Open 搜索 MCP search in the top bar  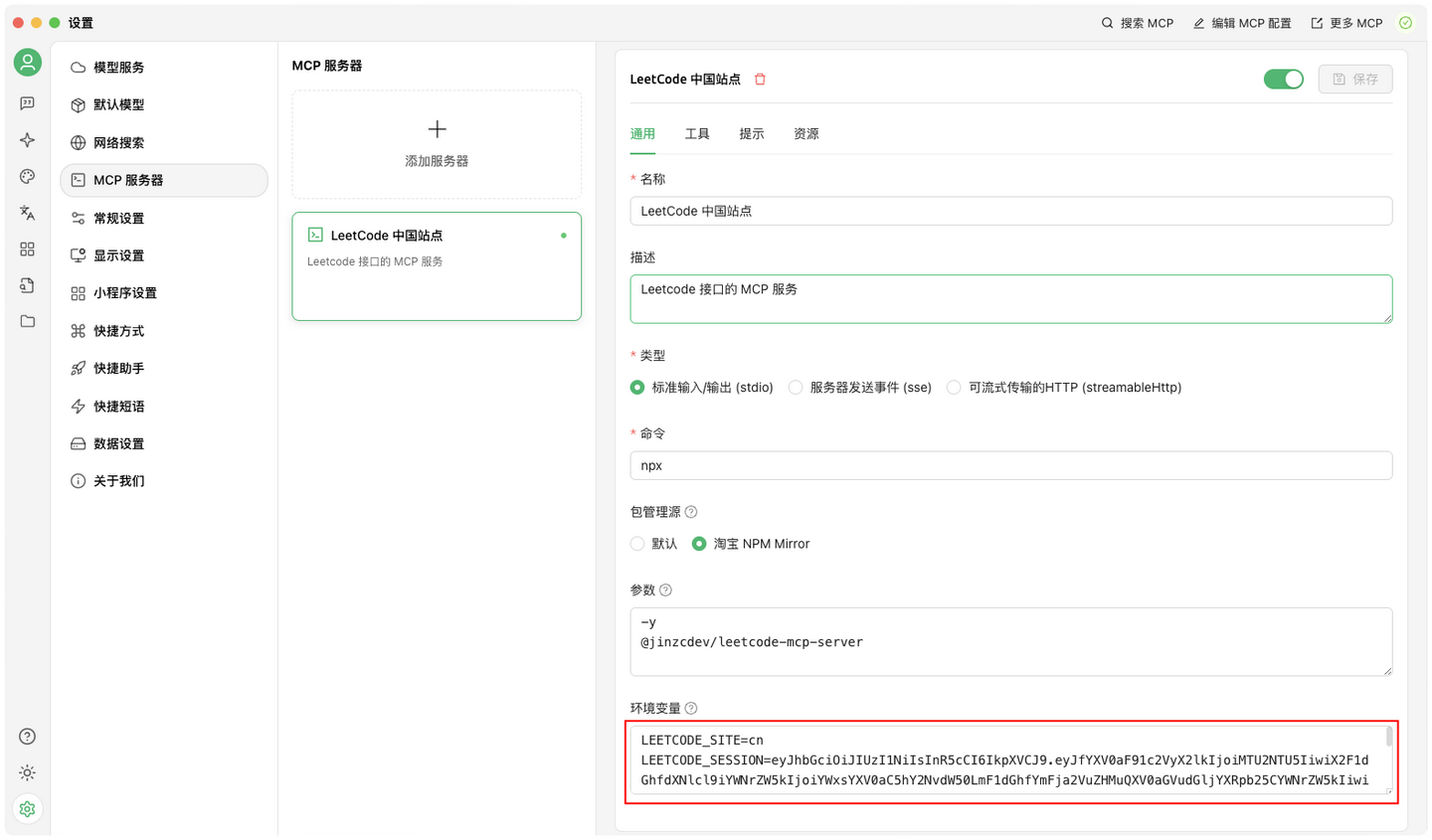pos(1138,22)
